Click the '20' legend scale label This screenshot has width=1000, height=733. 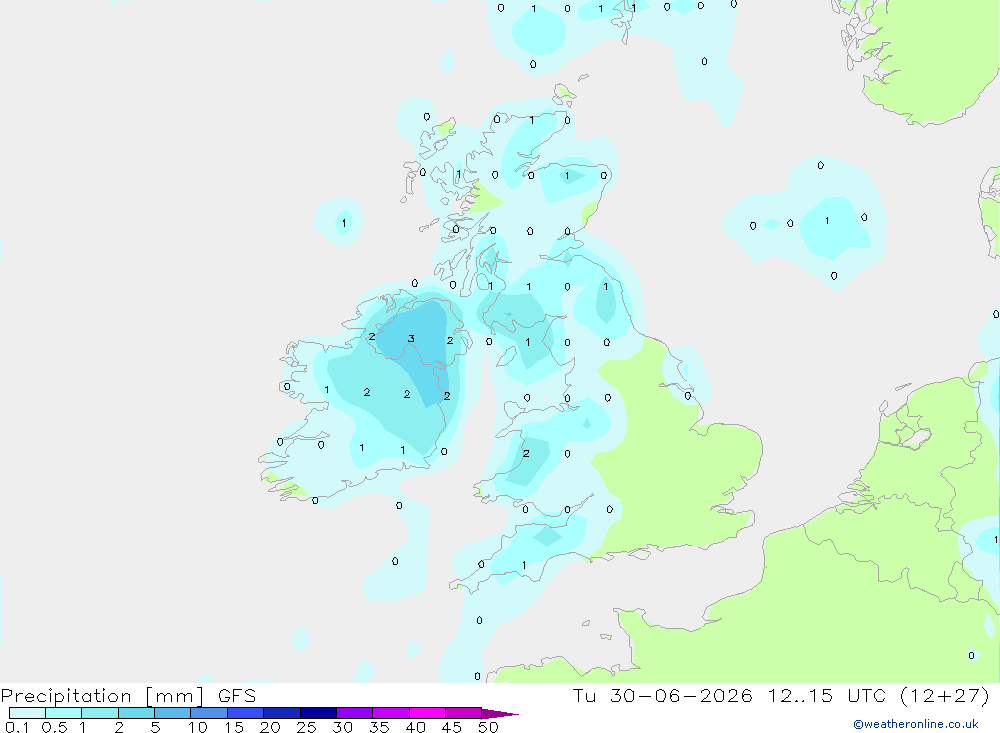click(x=270, y=727)
